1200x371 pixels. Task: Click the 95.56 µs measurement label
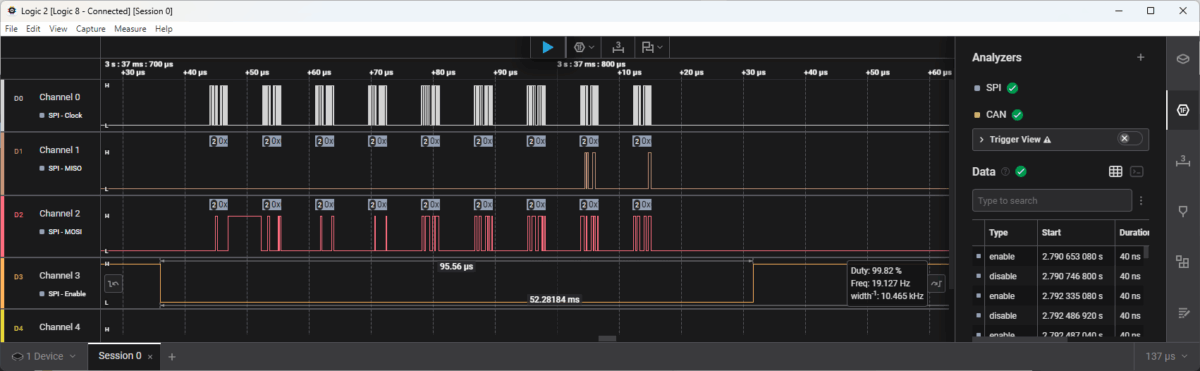tap(456, 267)
